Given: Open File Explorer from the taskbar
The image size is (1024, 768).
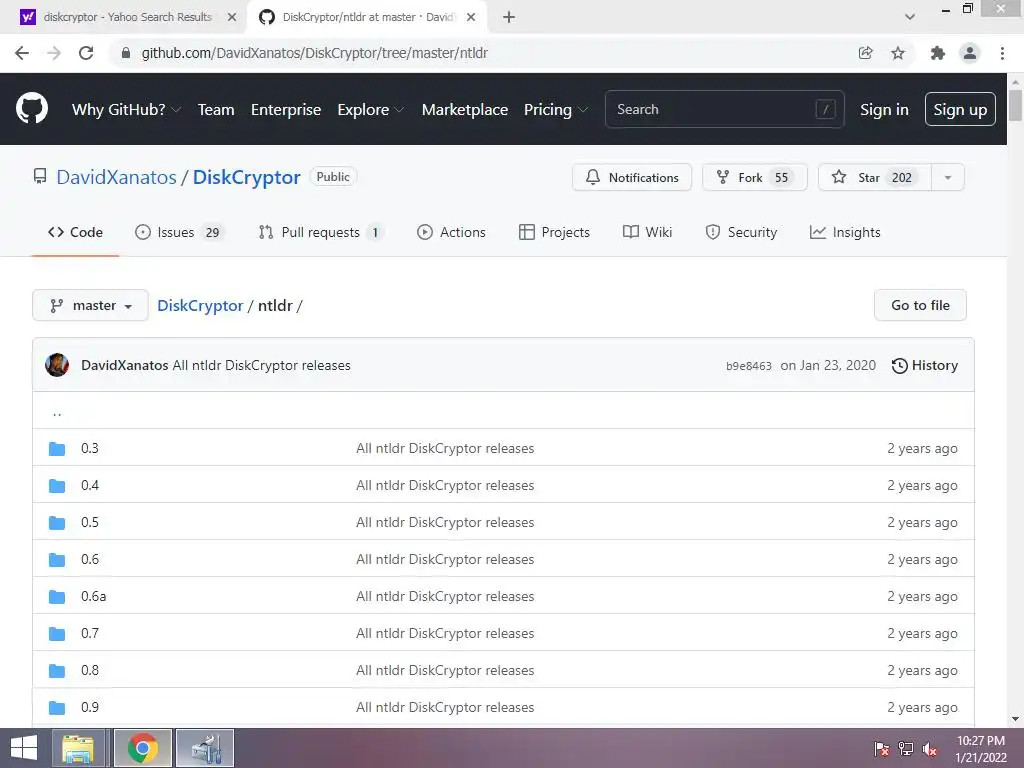Looking at the screenshot, I should tap(78, 748).
